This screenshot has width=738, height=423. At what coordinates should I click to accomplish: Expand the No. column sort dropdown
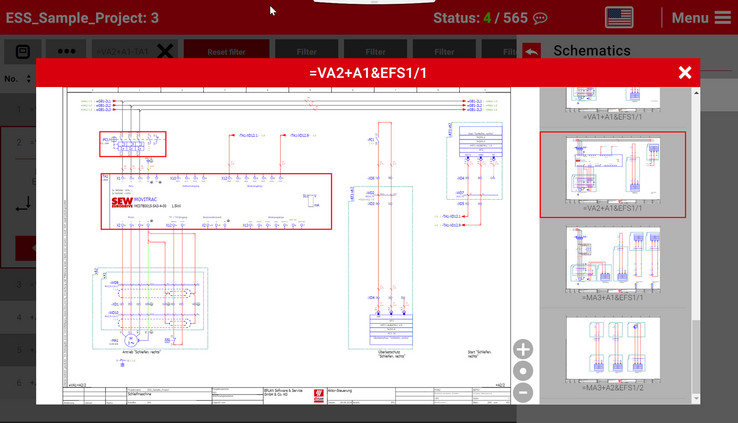(25, 79)
